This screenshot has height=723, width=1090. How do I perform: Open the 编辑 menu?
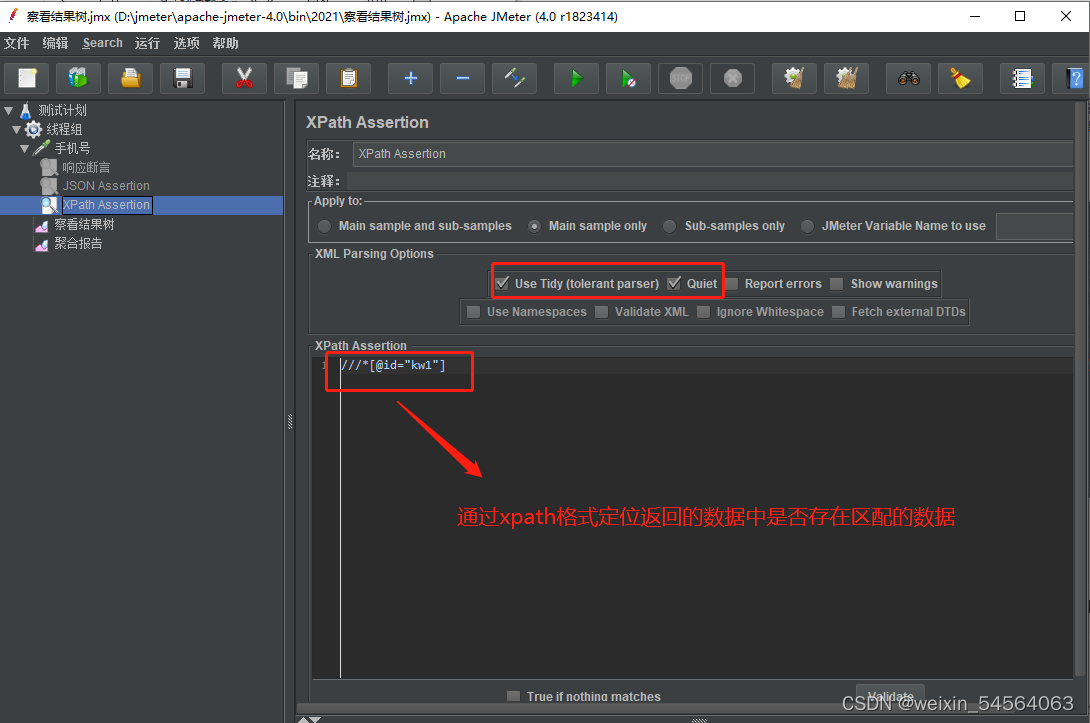point(56,43)
